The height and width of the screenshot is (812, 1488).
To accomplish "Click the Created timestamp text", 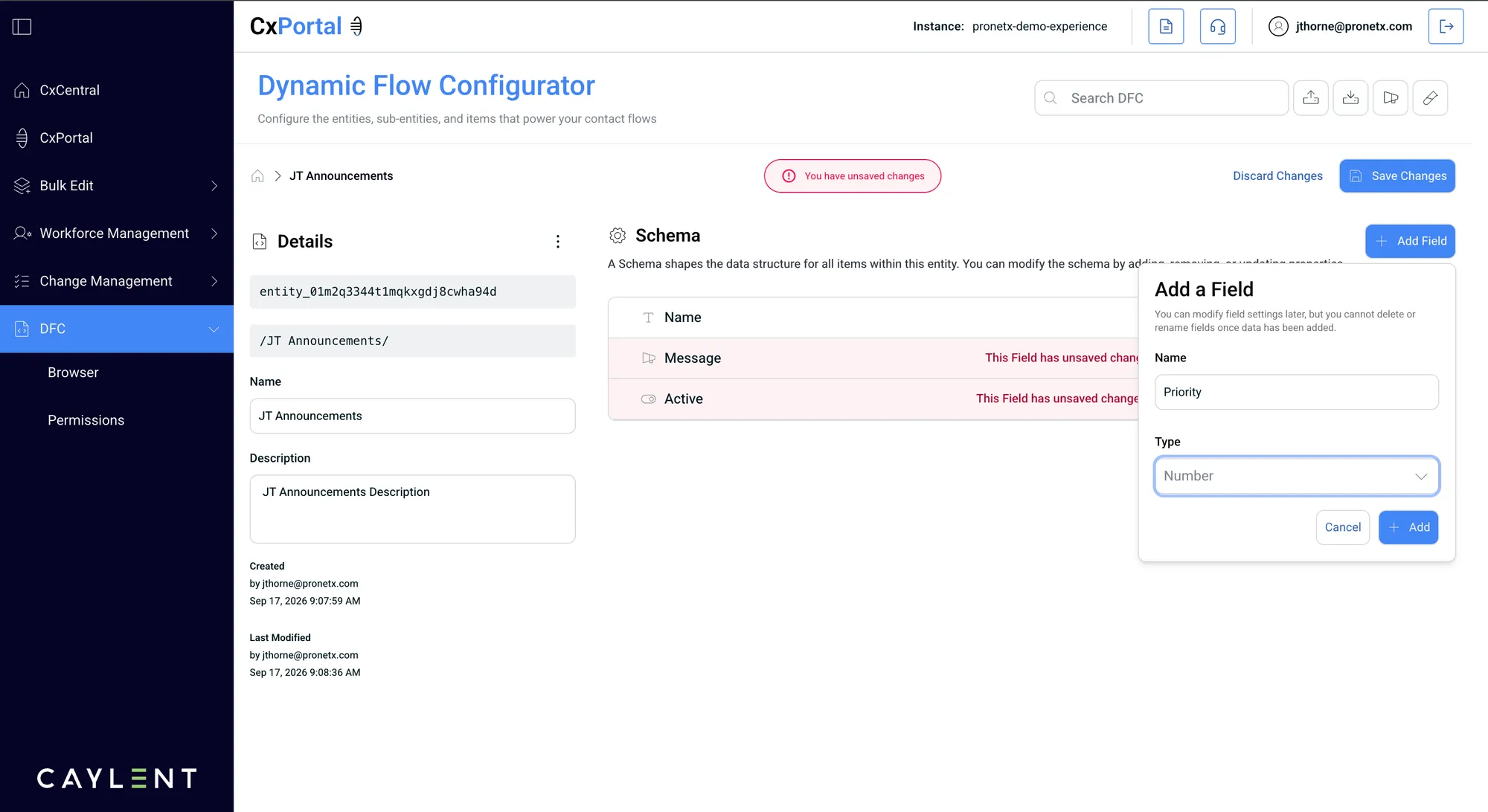I will pos(305,601).
